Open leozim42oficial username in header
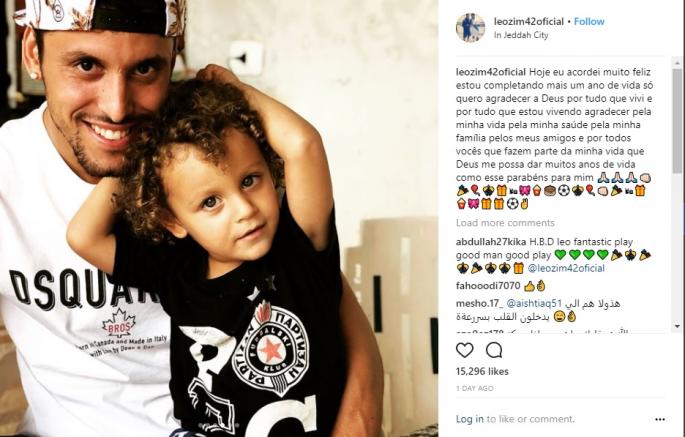The height and width of the screenshot is (437, 685). click(529, 21)
